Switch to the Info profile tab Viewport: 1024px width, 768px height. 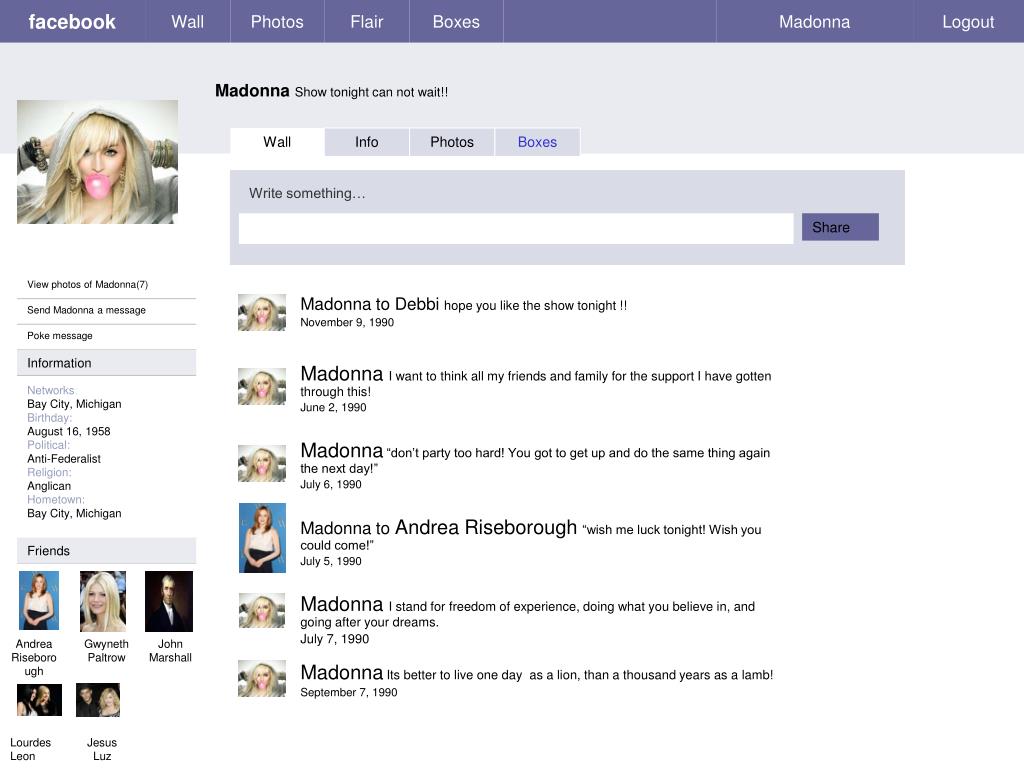tap(366, 142)
